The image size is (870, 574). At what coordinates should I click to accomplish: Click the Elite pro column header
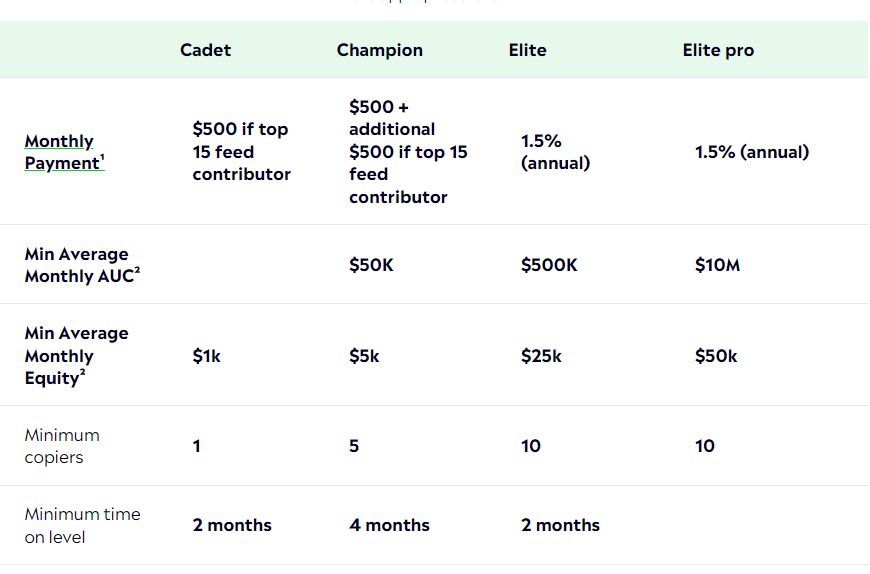coord(718,50)
